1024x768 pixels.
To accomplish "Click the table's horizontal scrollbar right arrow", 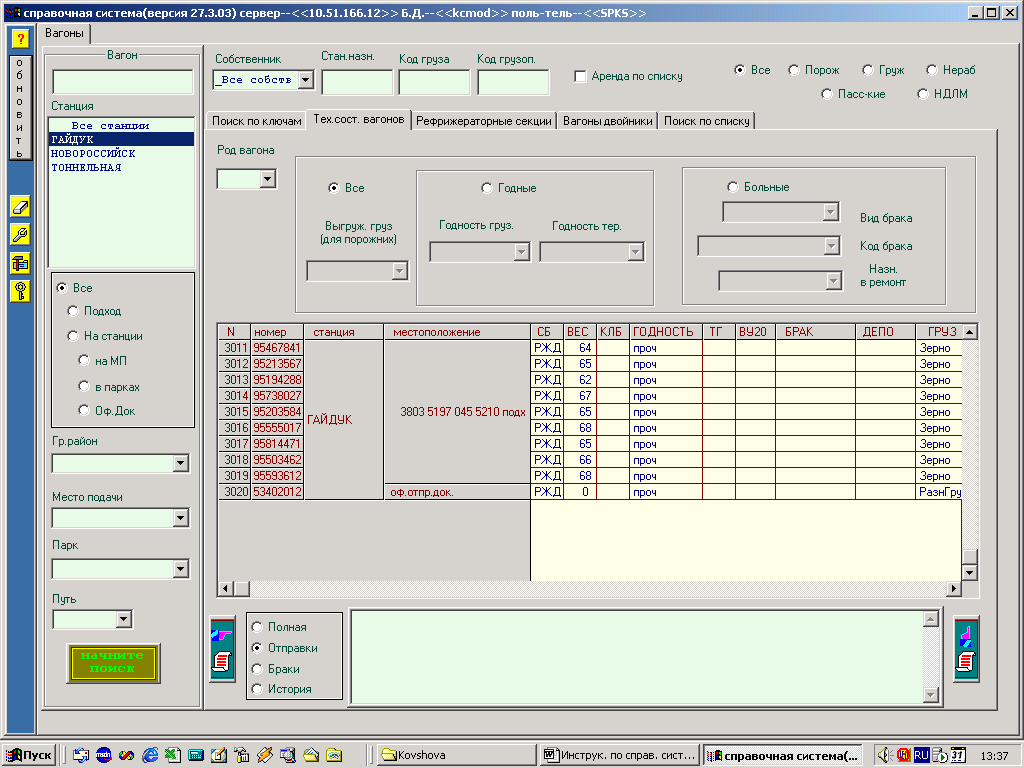I will point(953,589).
